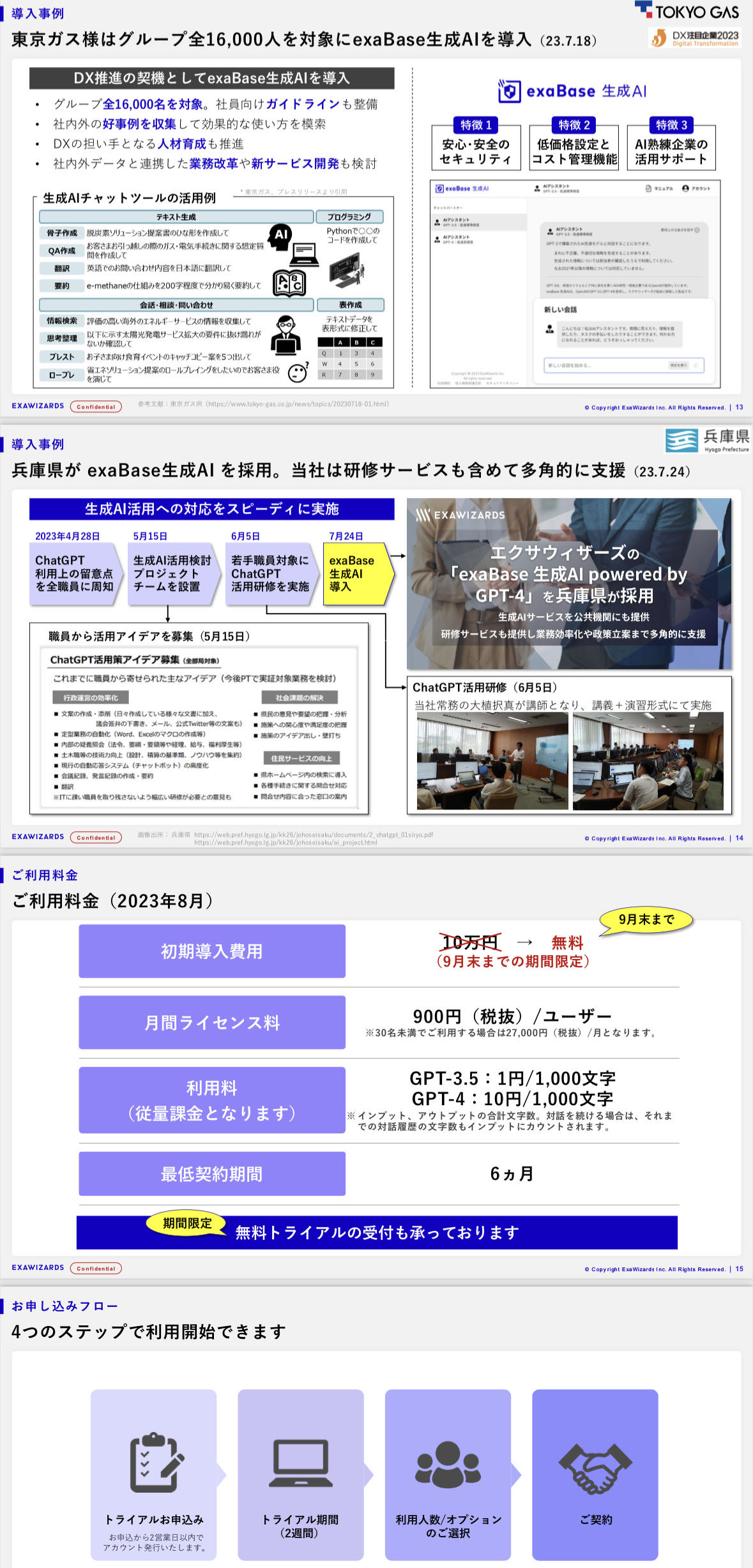Click アカウント in the exaBase screenshot header
Screen dimensions: 753x1568
pyautogui.click(x=697, y=188)
